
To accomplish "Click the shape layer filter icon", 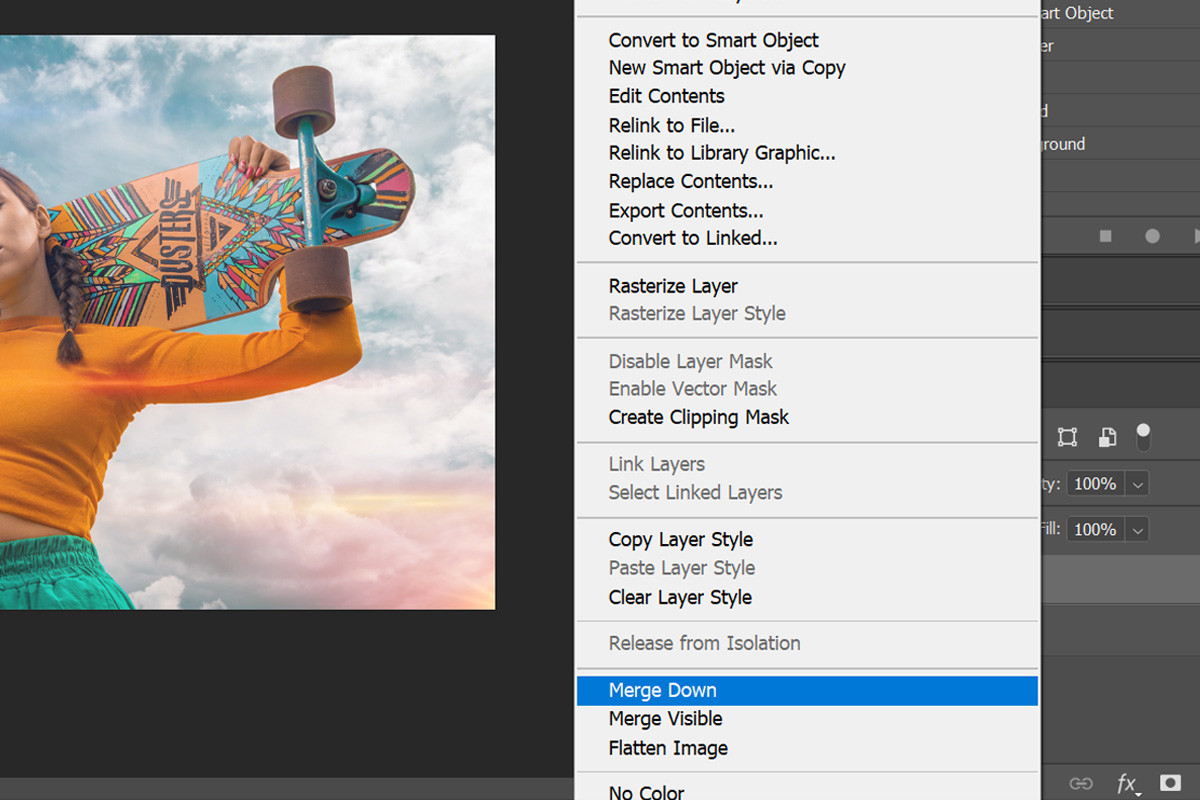I will click(1067, 437).
